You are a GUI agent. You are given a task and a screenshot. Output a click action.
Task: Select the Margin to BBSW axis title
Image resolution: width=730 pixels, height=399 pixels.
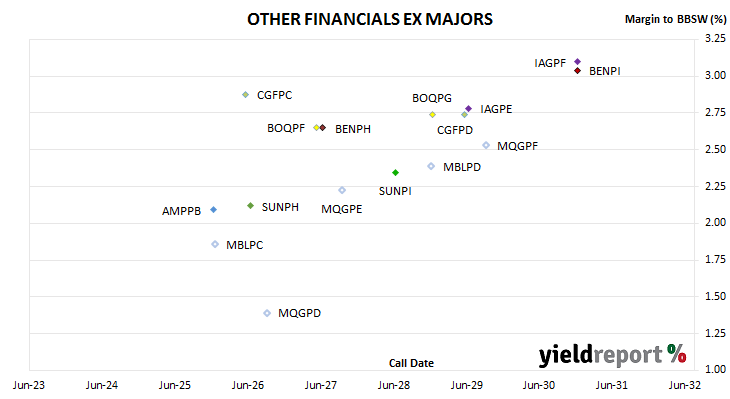675,19
